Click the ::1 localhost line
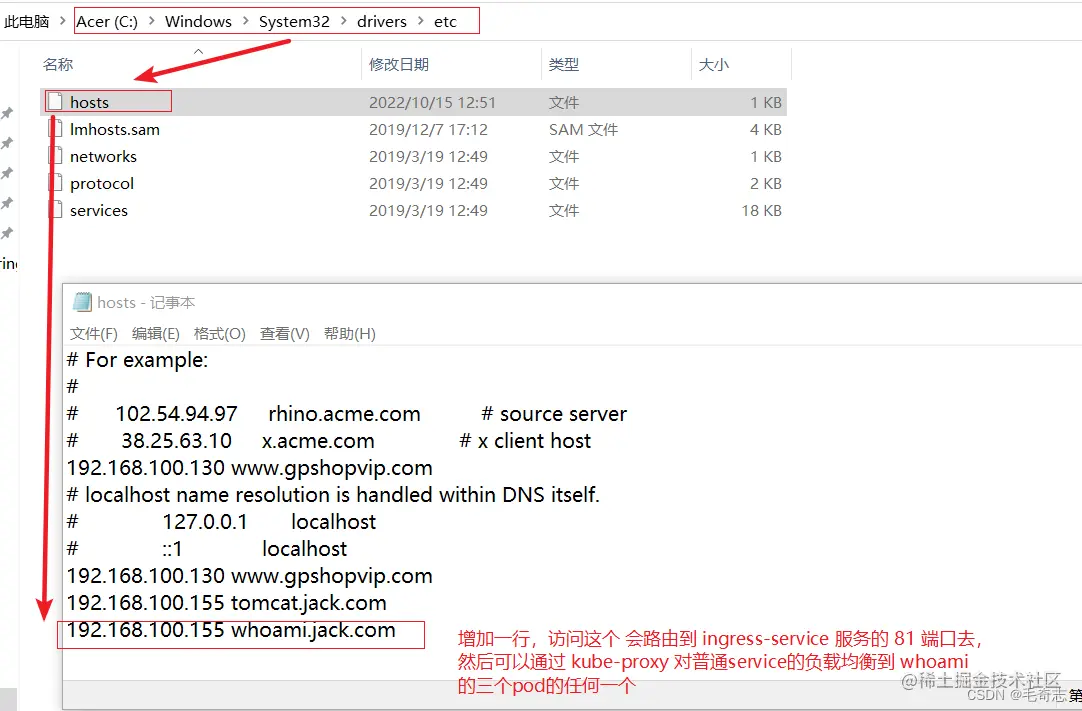The image size is (1082, 711). 207,549
